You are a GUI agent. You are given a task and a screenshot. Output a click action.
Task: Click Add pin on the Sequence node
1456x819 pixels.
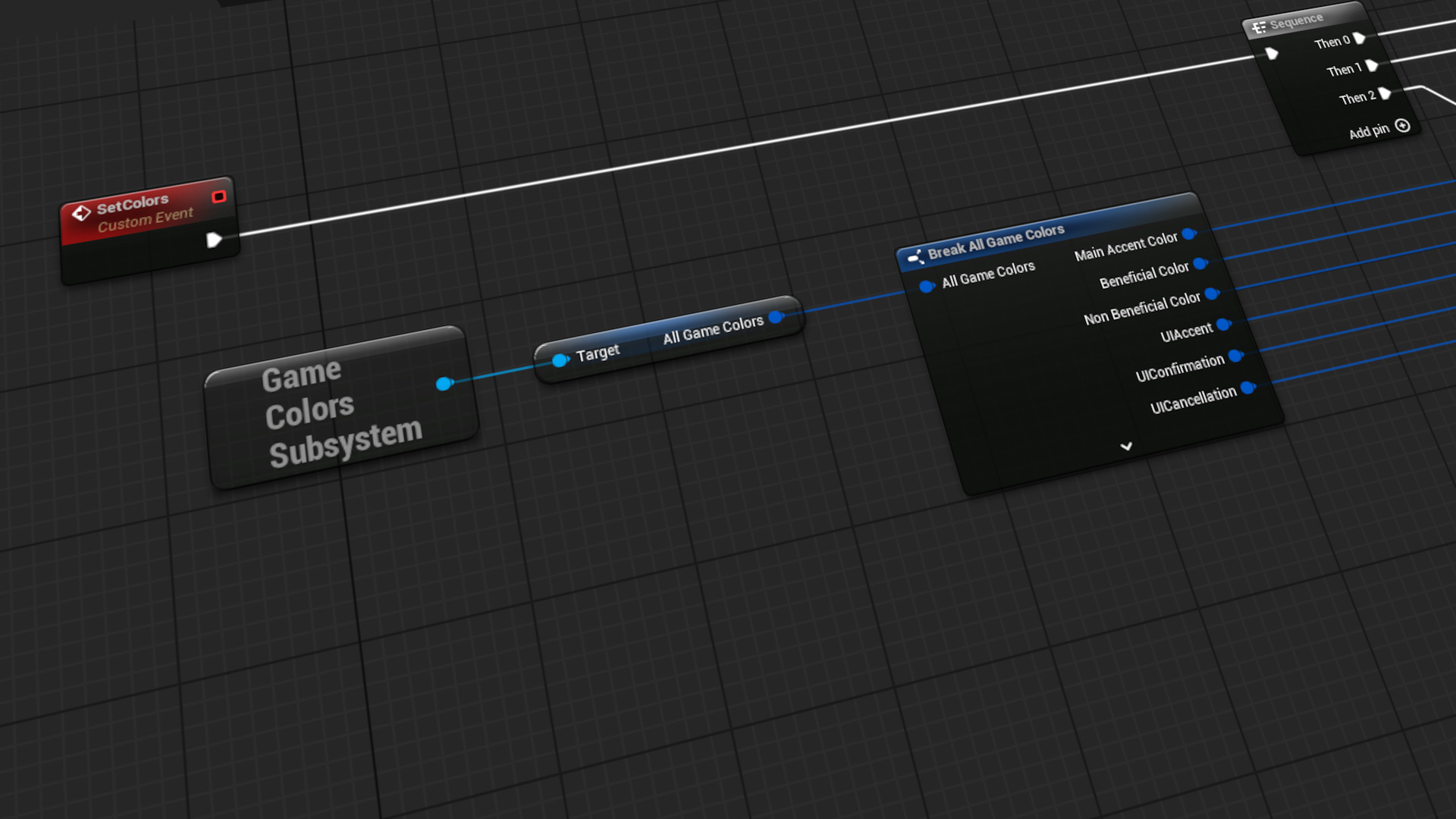tap(1401, 127)
